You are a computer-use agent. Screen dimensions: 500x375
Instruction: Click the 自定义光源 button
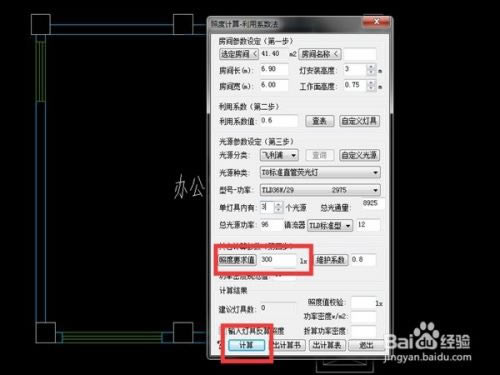[x=359, y=155]
